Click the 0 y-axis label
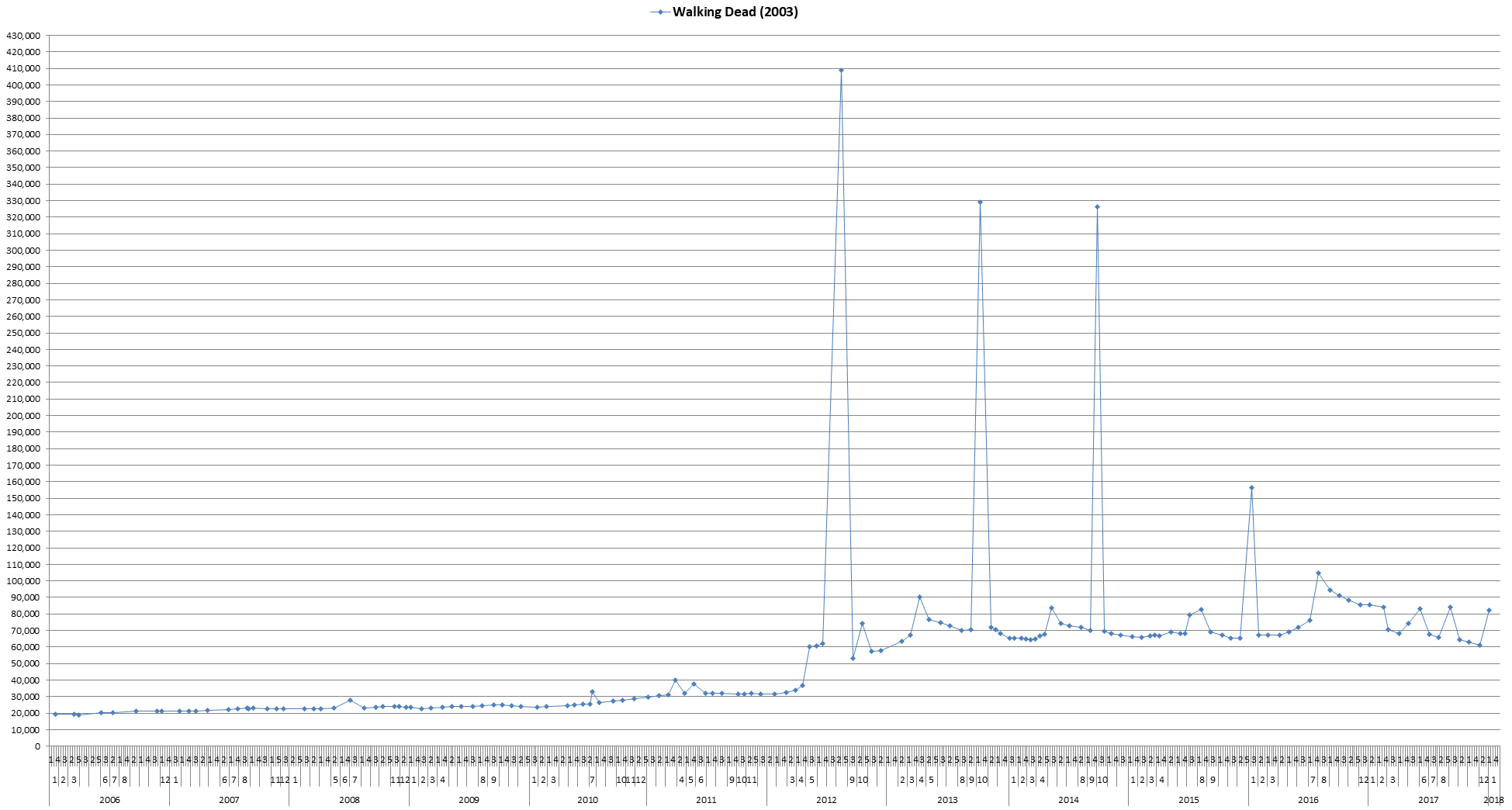The image size is (1512, 810). click(37, 746)
